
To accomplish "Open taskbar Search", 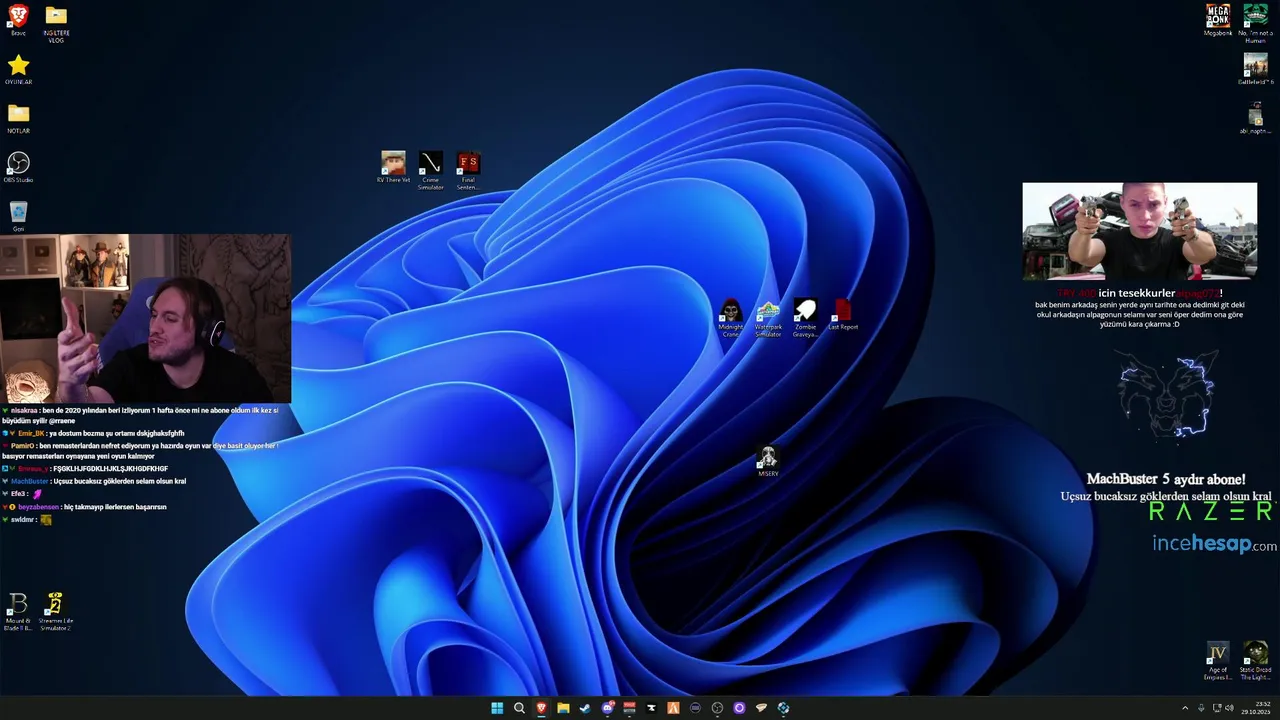I will coord(519,708).
